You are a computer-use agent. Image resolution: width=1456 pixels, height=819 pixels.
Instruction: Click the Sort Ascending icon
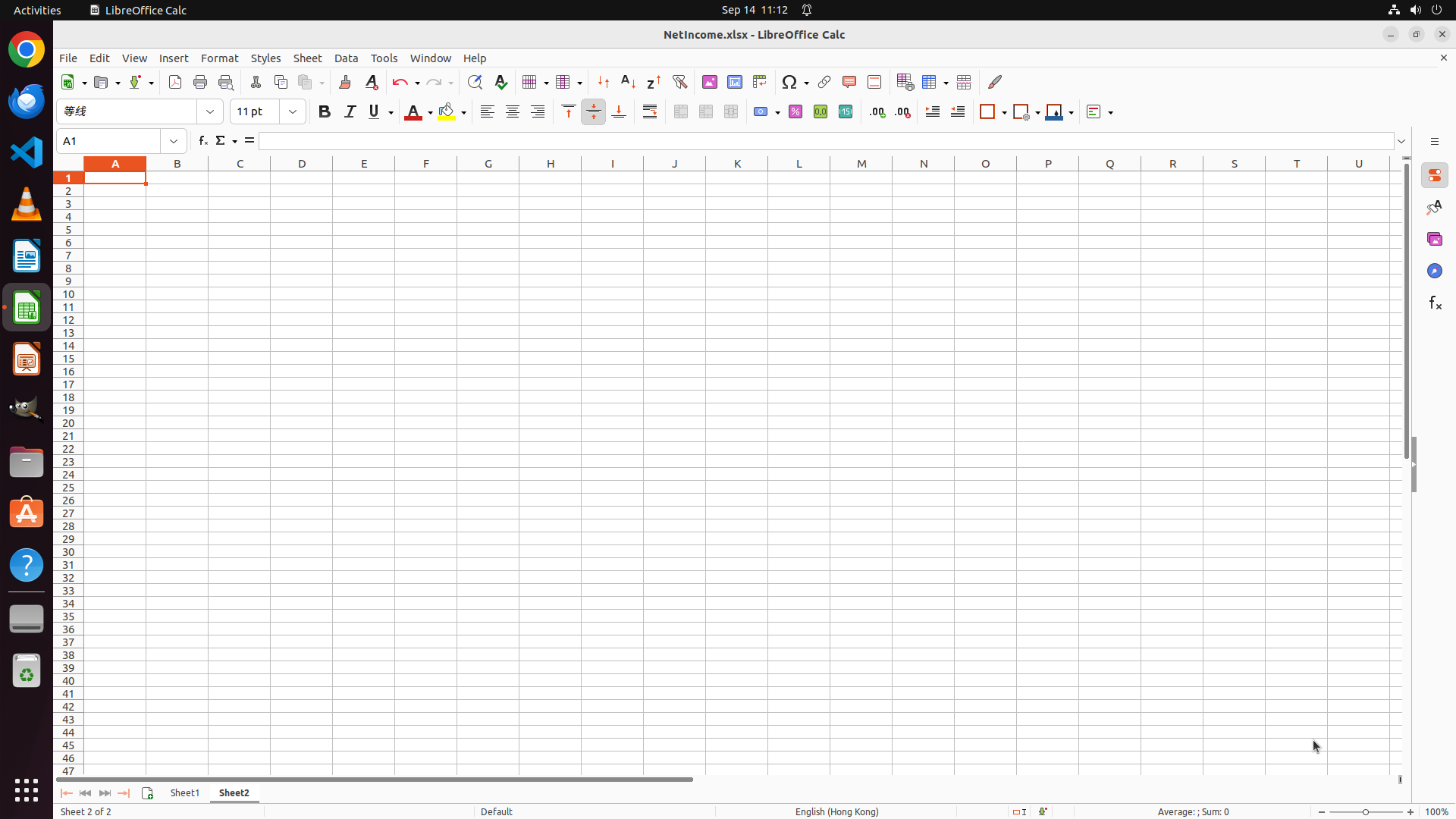coord(628,82)
